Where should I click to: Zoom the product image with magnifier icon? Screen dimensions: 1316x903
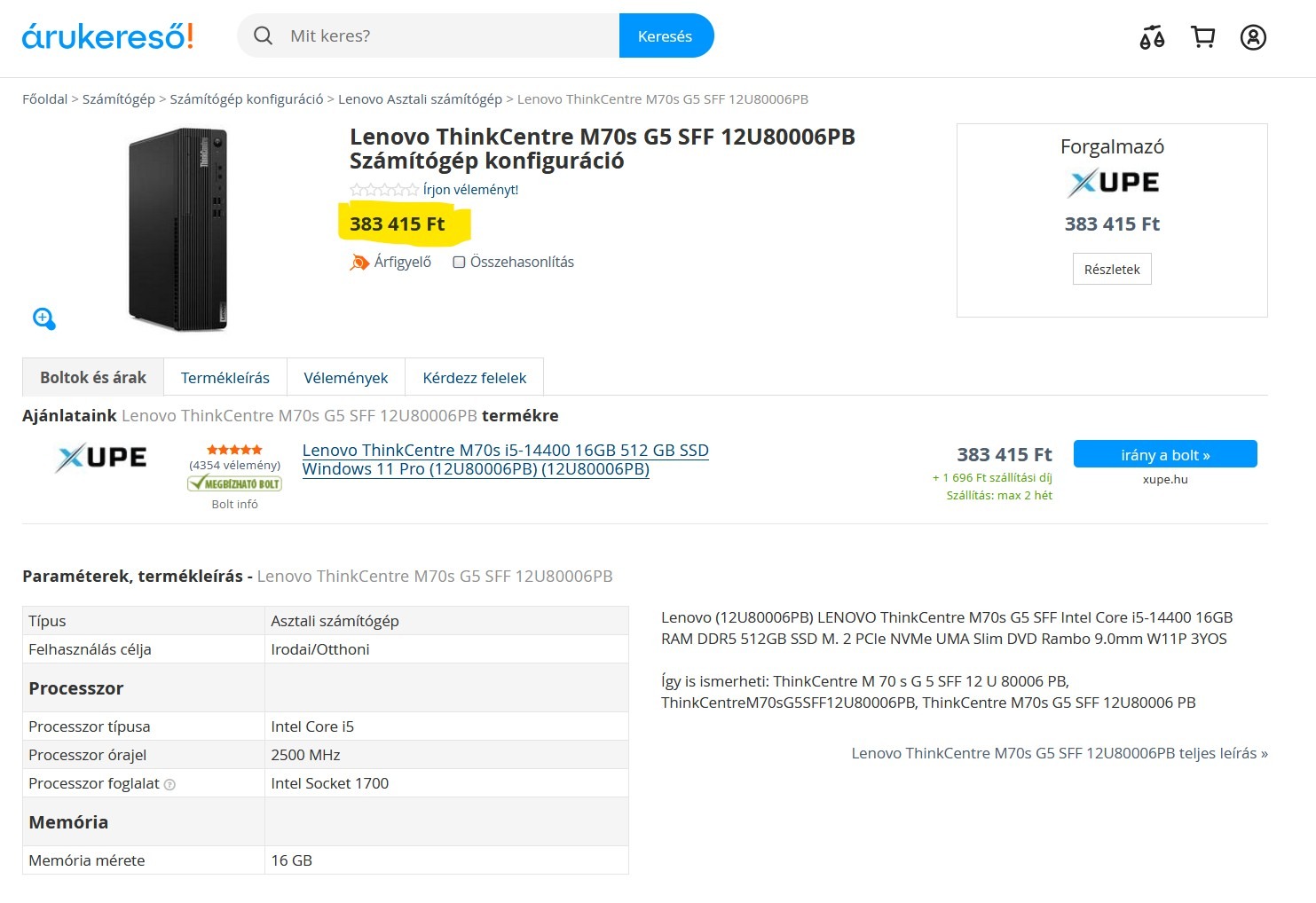[x=43, y=318]
